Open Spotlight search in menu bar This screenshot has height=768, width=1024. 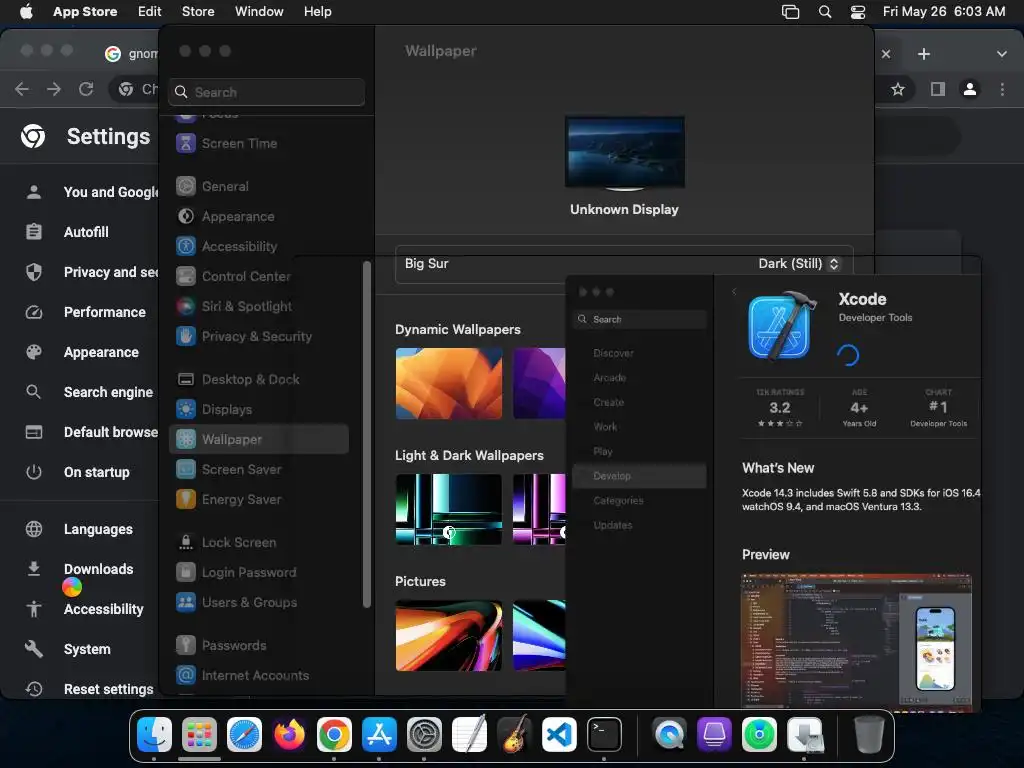[825, 12]
